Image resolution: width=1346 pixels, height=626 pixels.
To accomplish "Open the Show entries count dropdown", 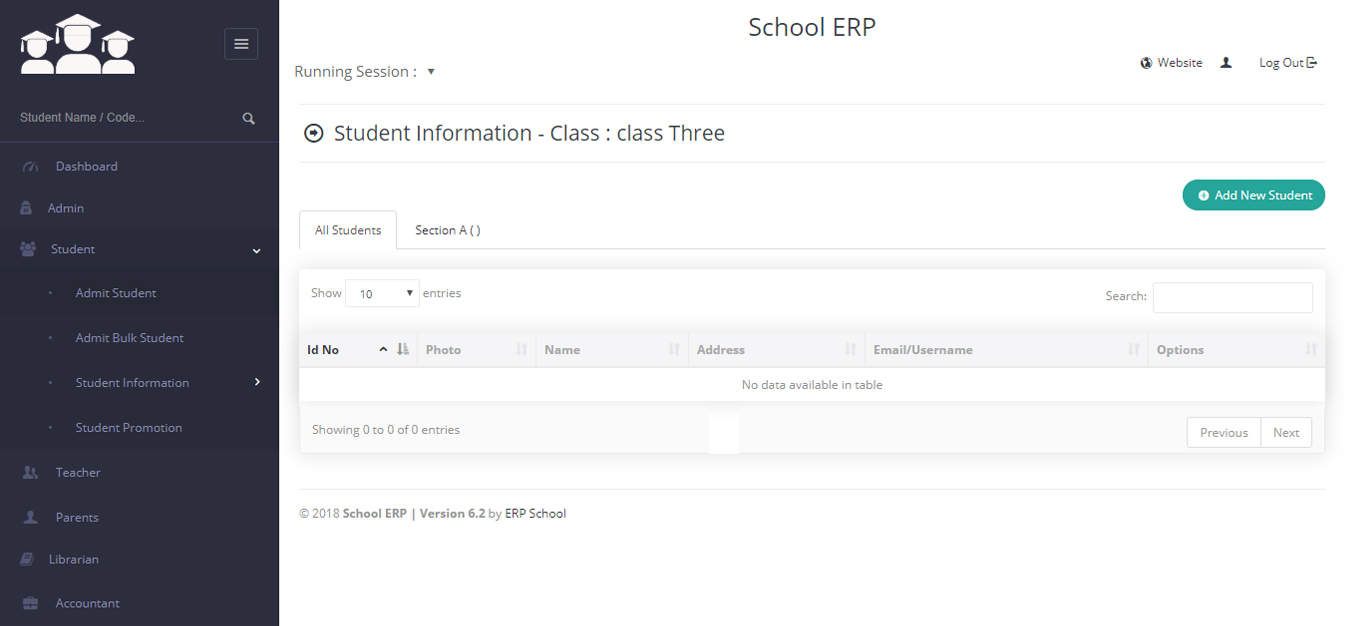I will [x=382, y=294].
